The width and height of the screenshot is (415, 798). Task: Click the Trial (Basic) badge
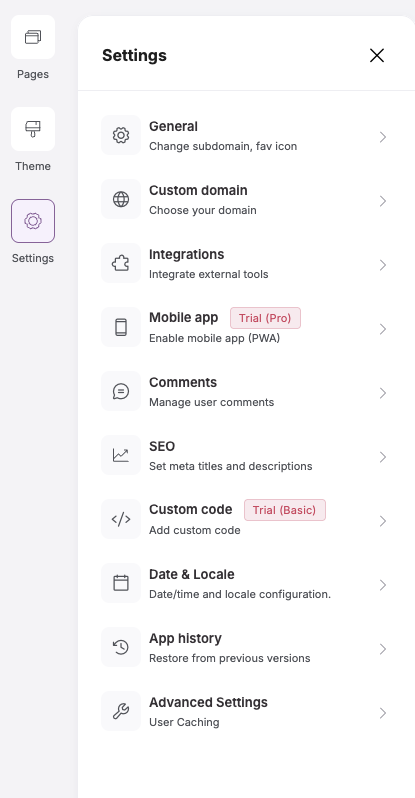(285, 510)
